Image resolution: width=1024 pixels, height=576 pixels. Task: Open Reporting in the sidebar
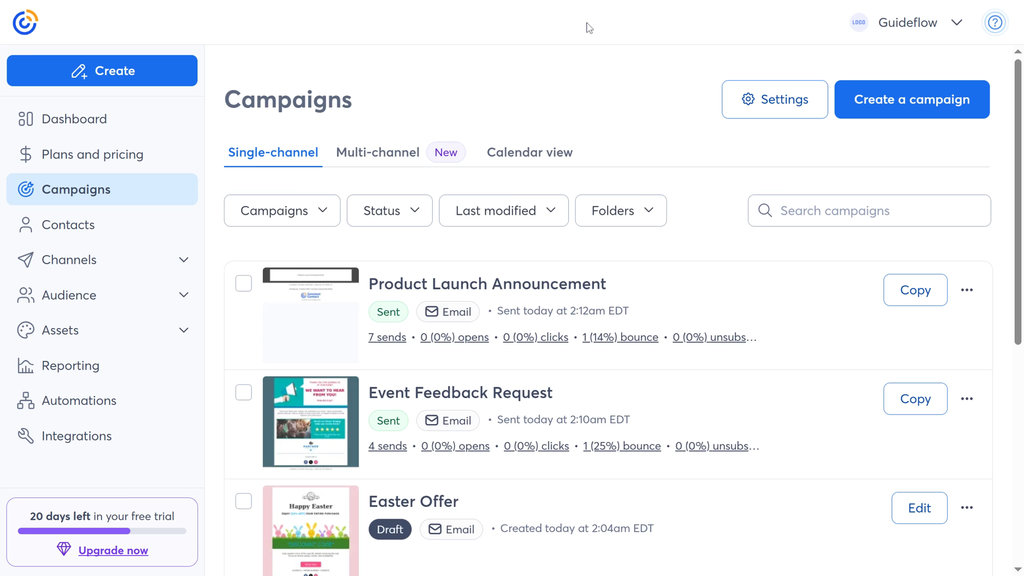tap(70, 366)
